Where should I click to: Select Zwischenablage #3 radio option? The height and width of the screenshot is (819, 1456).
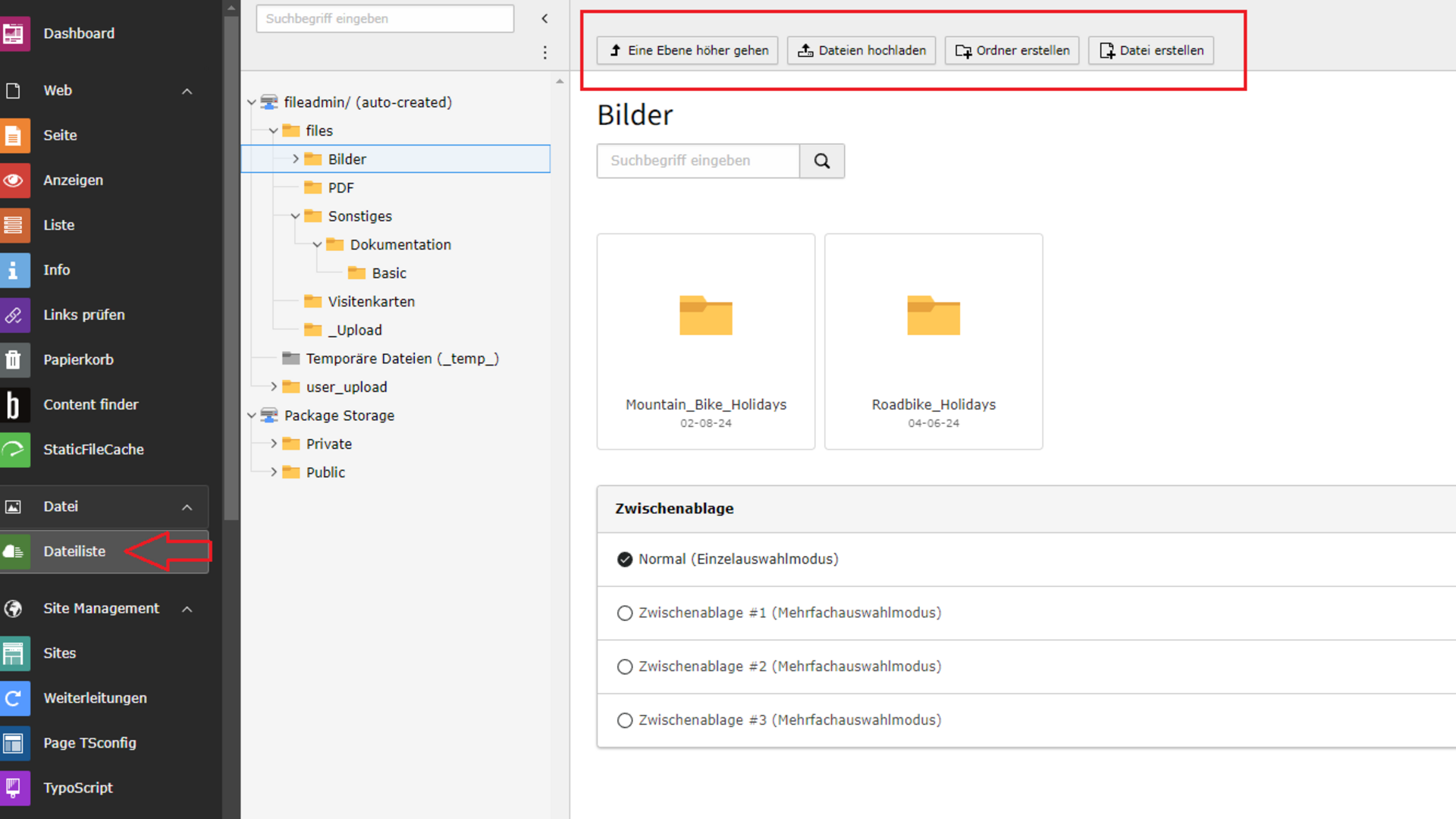[x=625, y=720]
